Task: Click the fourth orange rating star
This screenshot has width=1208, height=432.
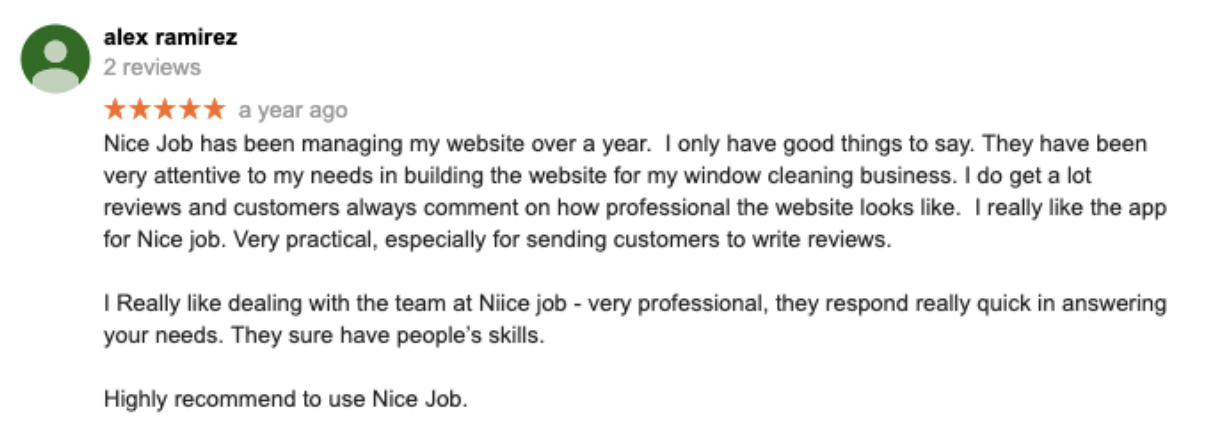Action: pyautogui.click(x=190, y=109)
